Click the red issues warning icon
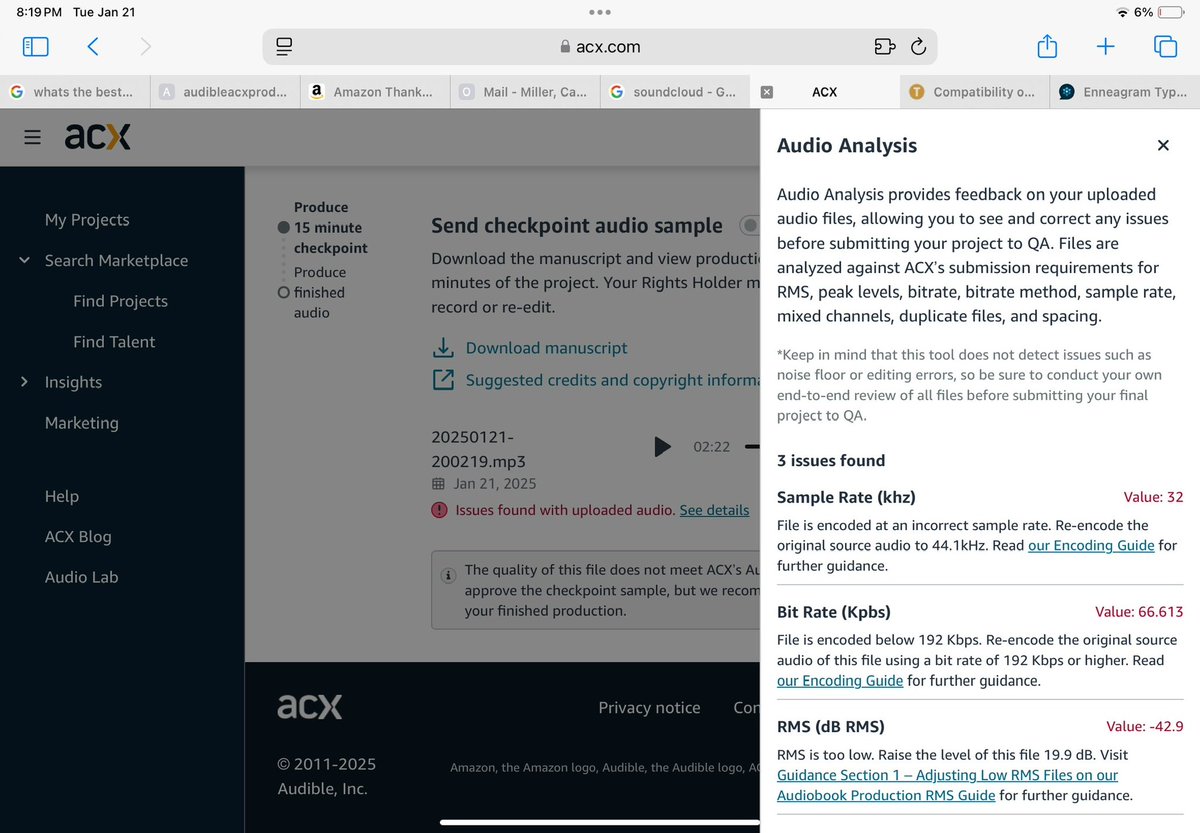Screen dimensions: 1200x833 click(x=439, y=510)
